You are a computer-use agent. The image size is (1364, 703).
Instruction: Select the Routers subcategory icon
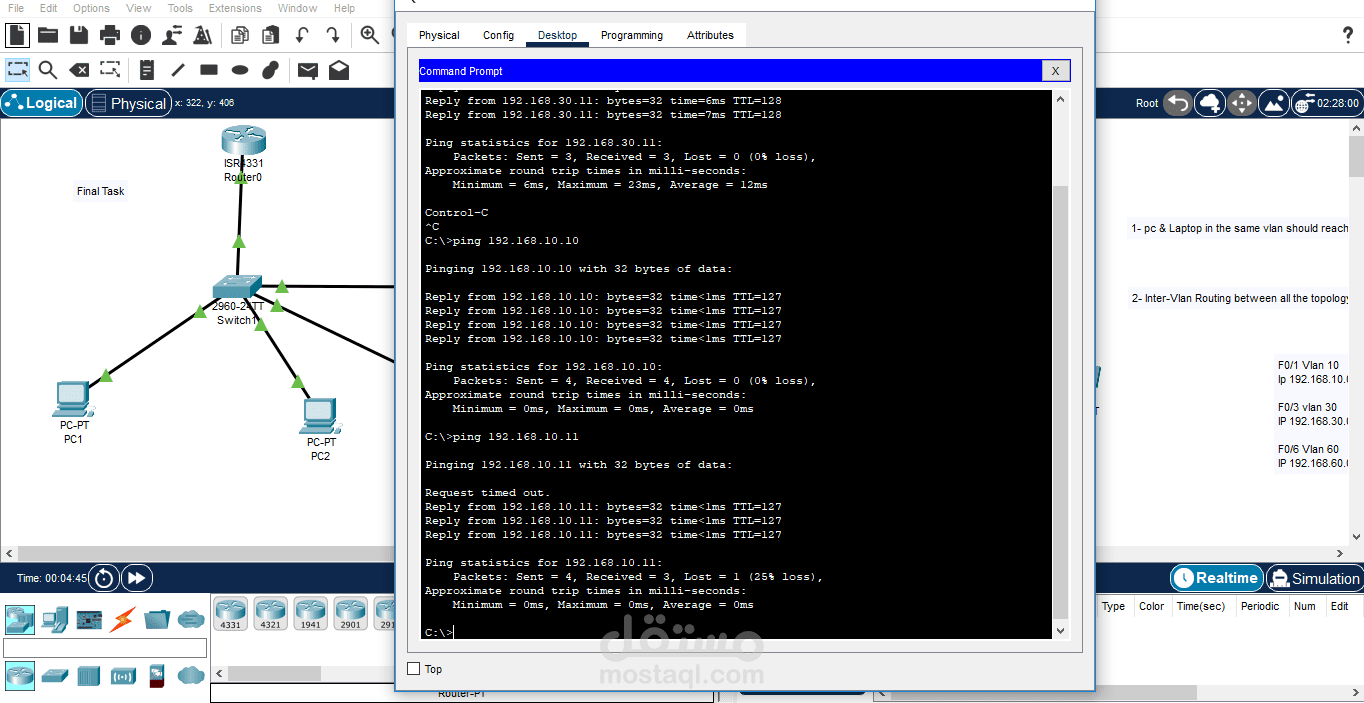pos(19,675)
